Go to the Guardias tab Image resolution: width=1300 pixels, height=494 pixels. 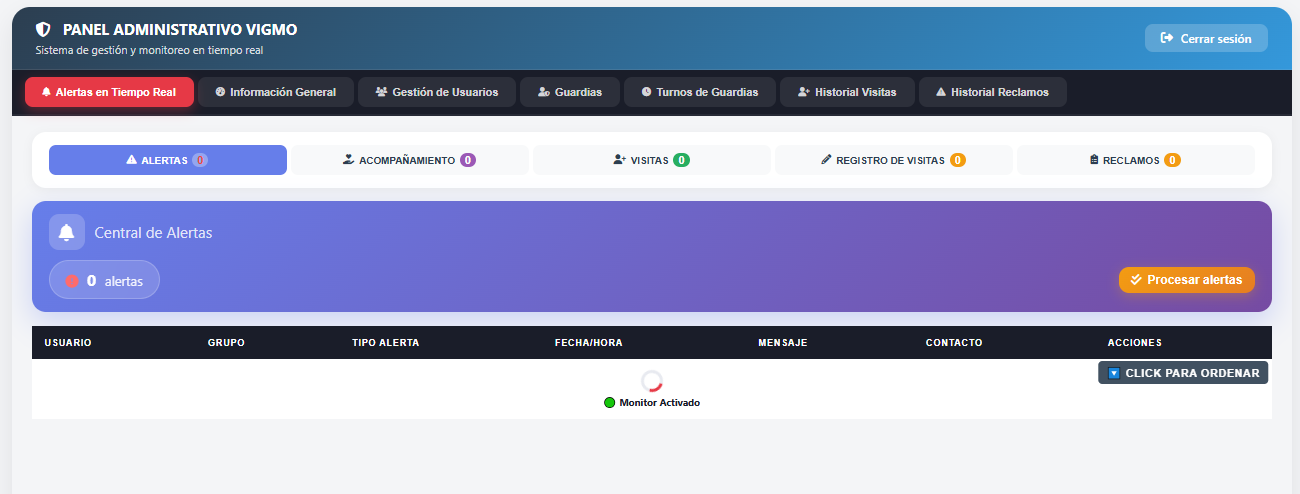[x=569, y=92]
